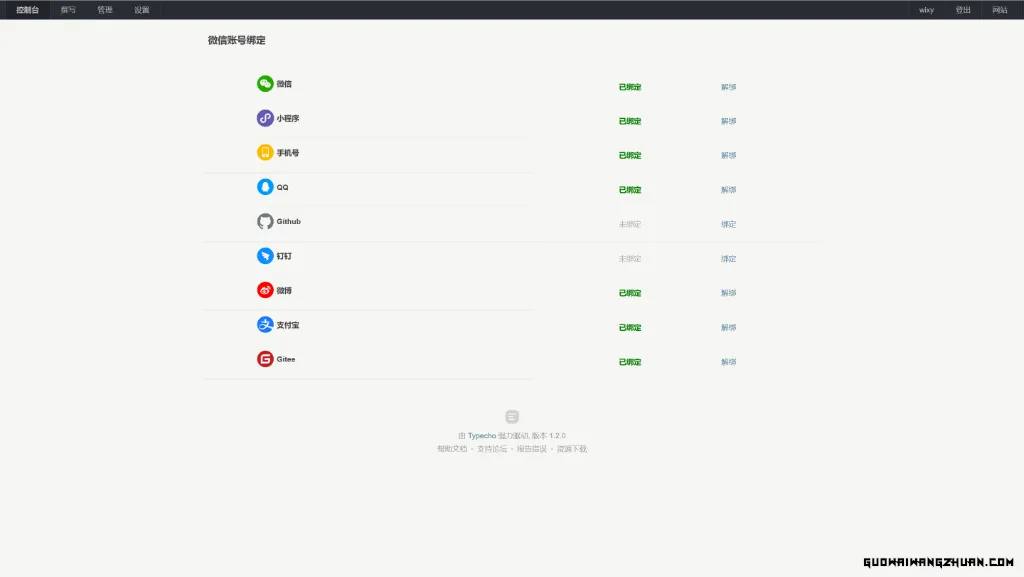Click the purple Mini Program (小程序) icon
Image resolution: width=1024 pixels, height=577 pixels.
[264, 118]
